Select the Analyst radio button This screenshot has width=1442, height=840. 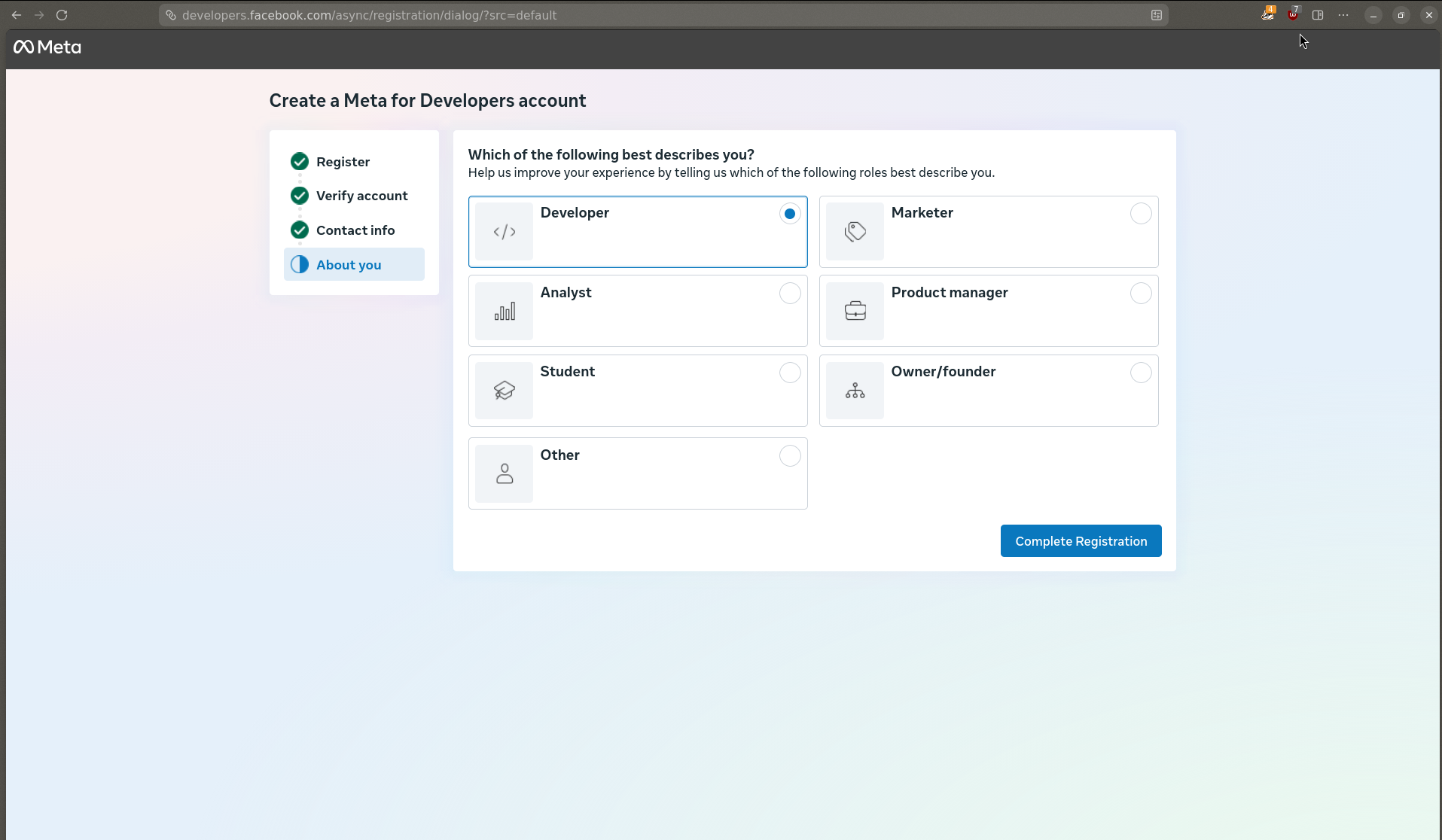click(x=790, y=294)
